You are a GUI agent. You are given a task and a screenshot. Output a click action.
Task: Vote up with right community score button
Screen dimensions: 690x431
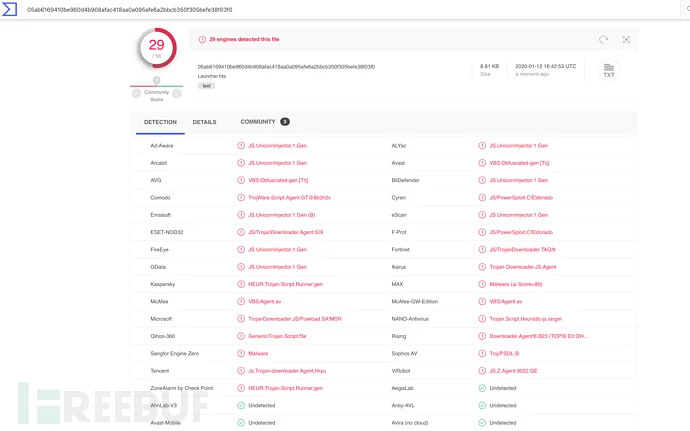177,93
